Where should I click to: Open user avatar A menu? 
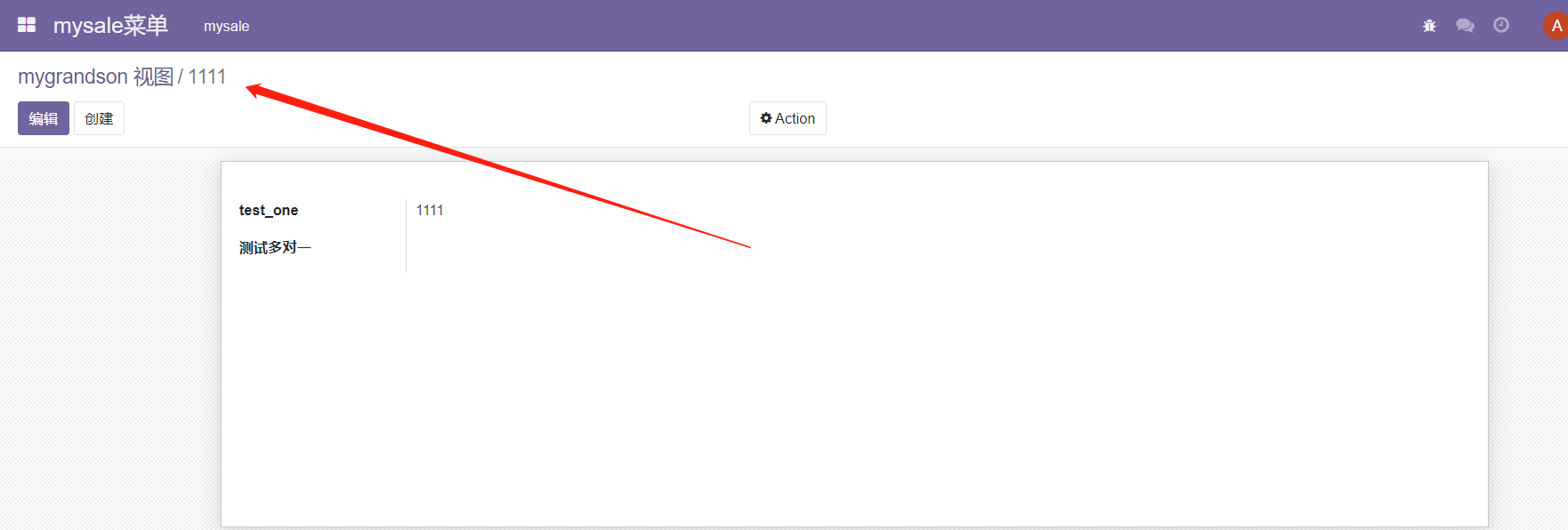click(x=1556, y=26)
